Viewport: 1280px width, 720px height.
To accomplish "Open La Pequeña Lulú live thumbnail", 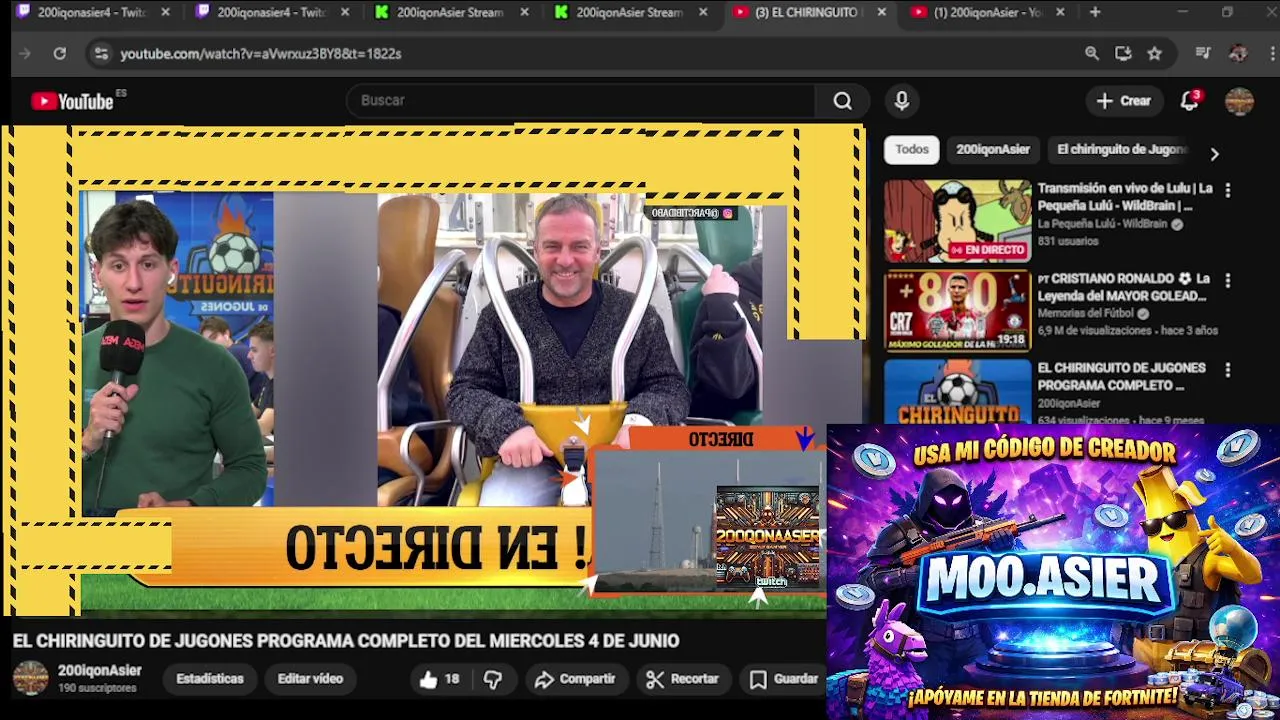I will pyautogui.click(x=957, y=221).
